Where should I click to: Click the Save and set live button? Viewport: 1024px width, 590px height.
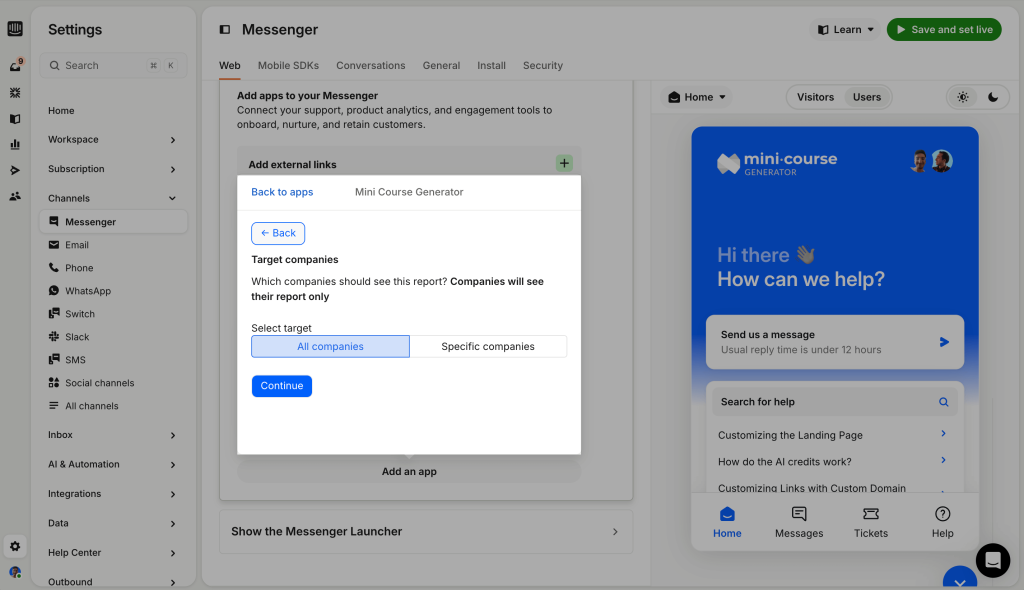(x=944, y=29)
